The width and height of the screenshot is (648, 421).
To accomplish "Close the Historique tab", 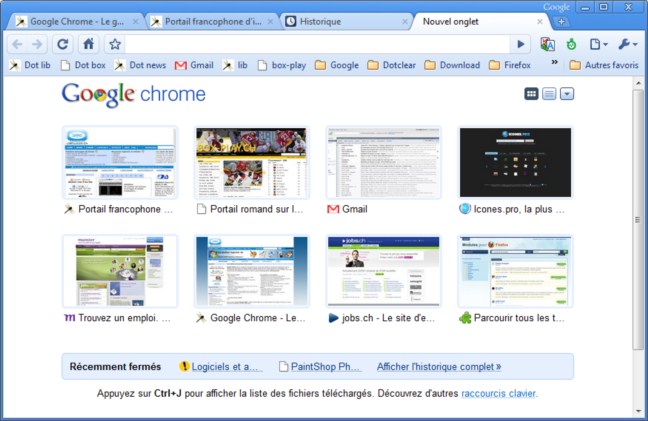I will pos(405,21).
